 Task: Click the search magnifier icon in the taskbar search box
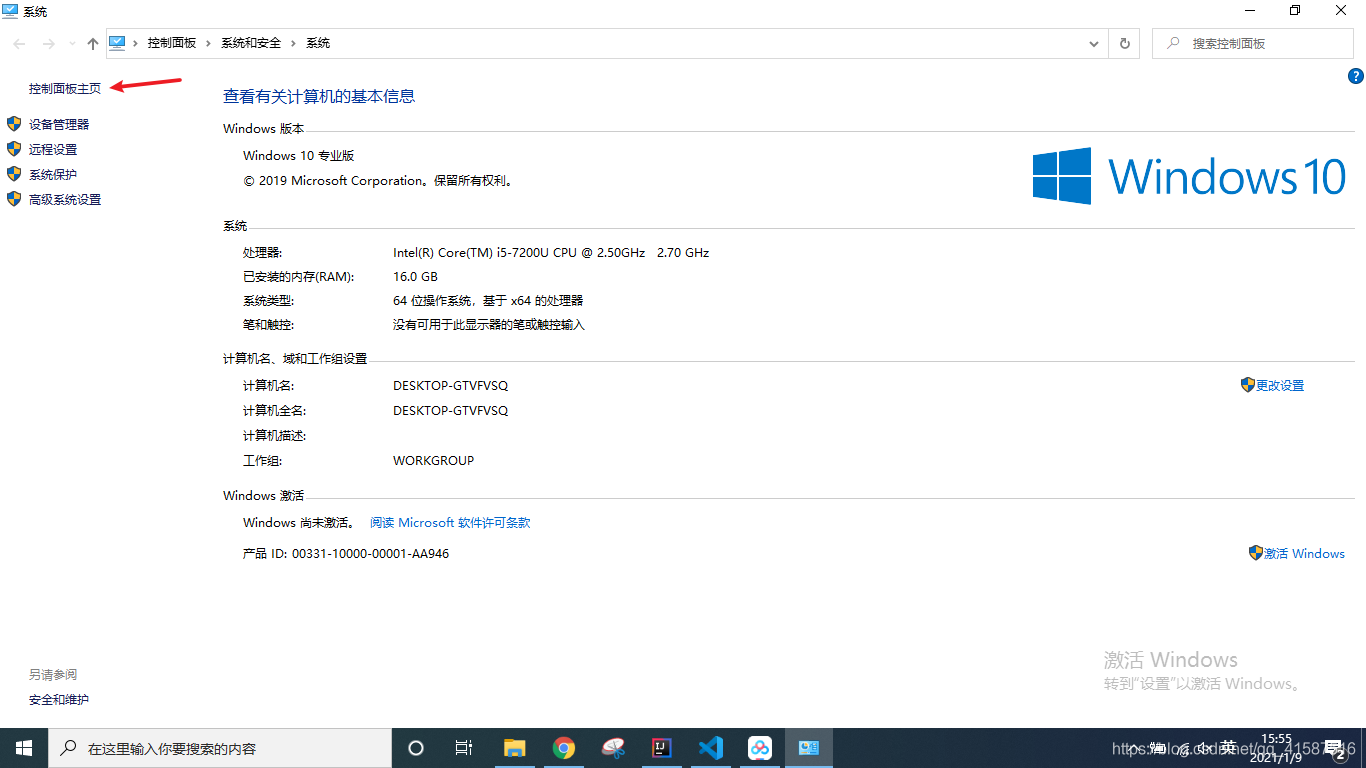[x=69, y=748]
